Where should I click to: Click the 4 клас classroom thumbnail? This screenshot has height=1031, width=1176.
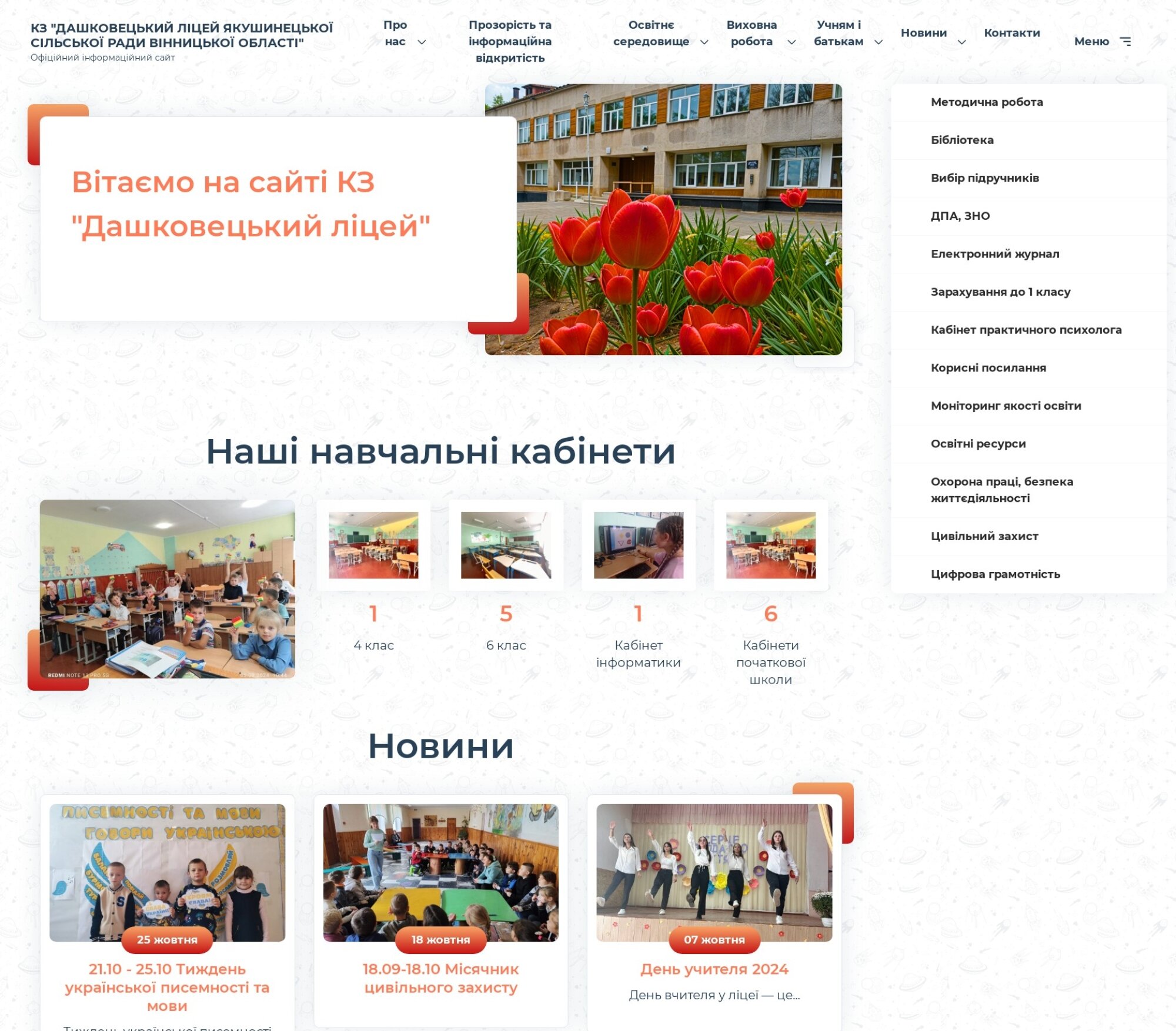click(373, 545)
